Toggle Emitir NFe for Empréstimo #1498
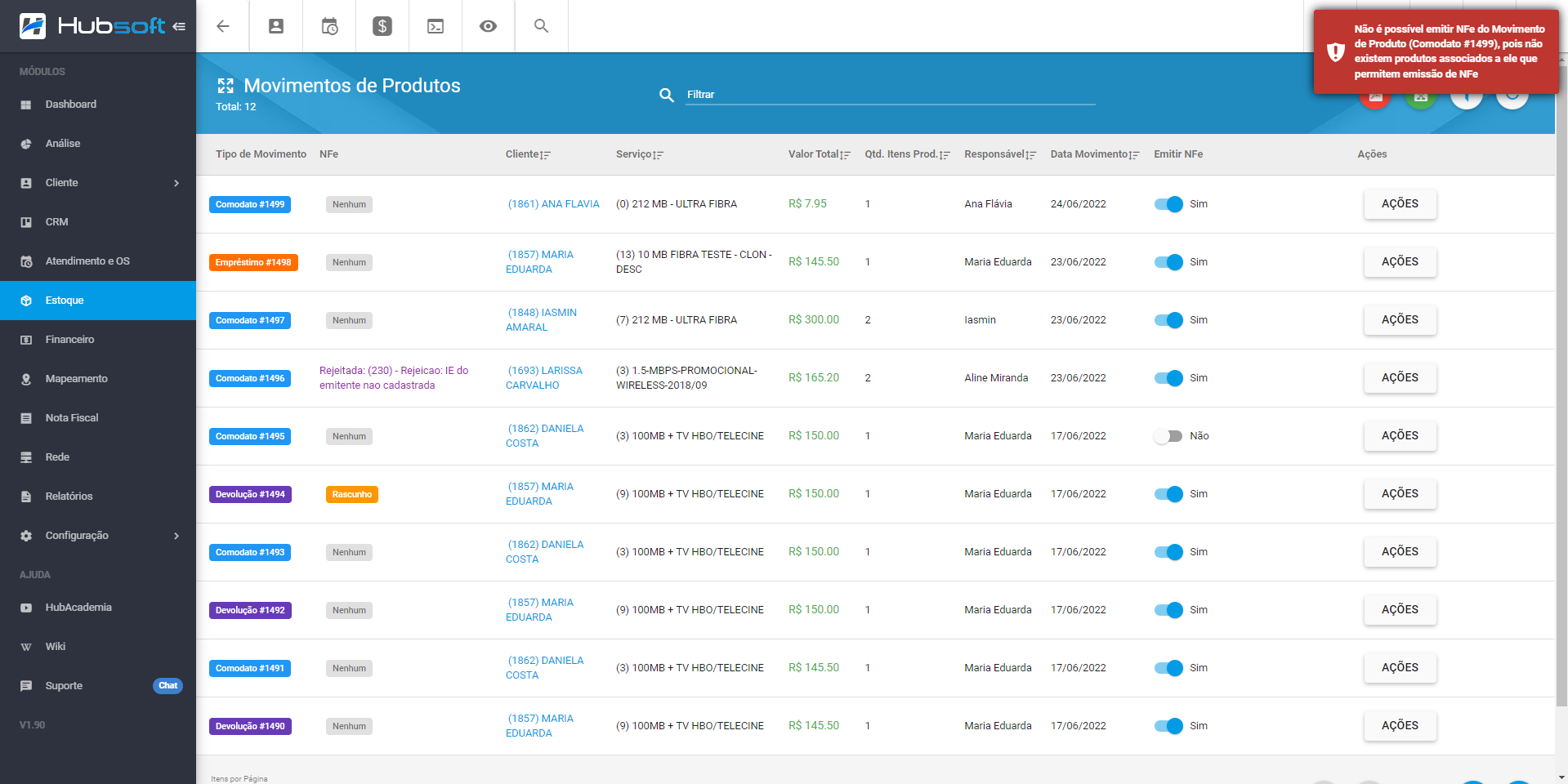This screenshot has width=1568, height=784. click(1168, 262)
